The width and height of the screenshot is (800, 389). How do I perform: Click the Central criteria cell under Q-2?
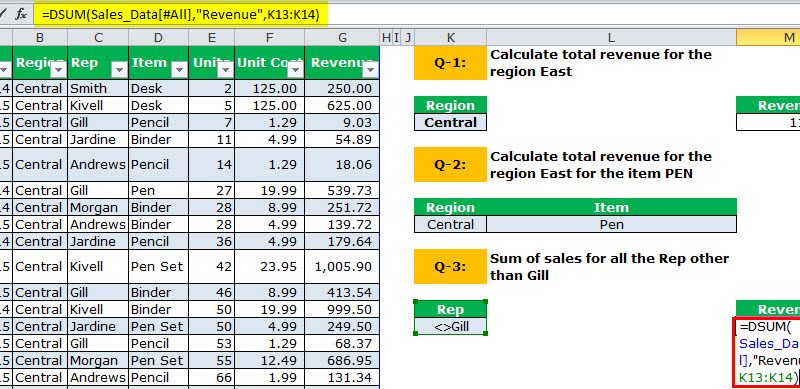[450, 224]
